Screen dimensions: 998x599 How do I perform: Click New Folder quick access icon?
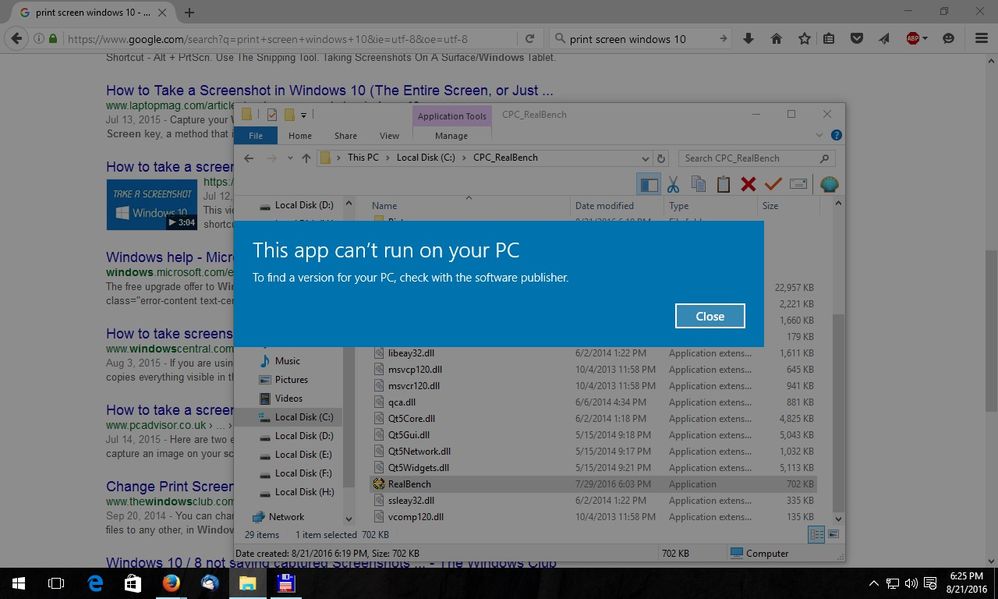(289, 115)
